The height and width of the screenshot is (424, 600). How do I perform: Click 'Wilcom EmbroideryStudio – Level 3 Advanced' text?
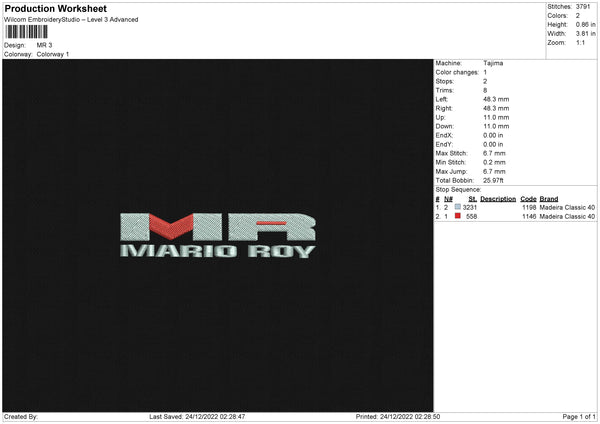pyautogui.click(x=71, y=20)
